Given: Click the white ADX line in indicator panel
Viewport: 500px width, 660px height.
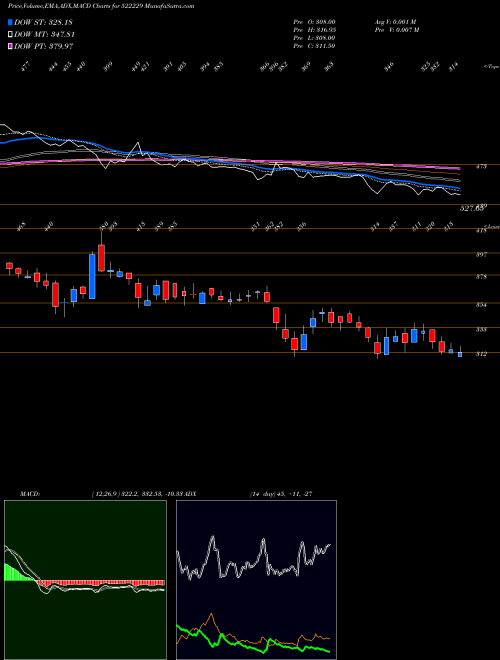Looking at the screenshot, I should tap(256, 556).
